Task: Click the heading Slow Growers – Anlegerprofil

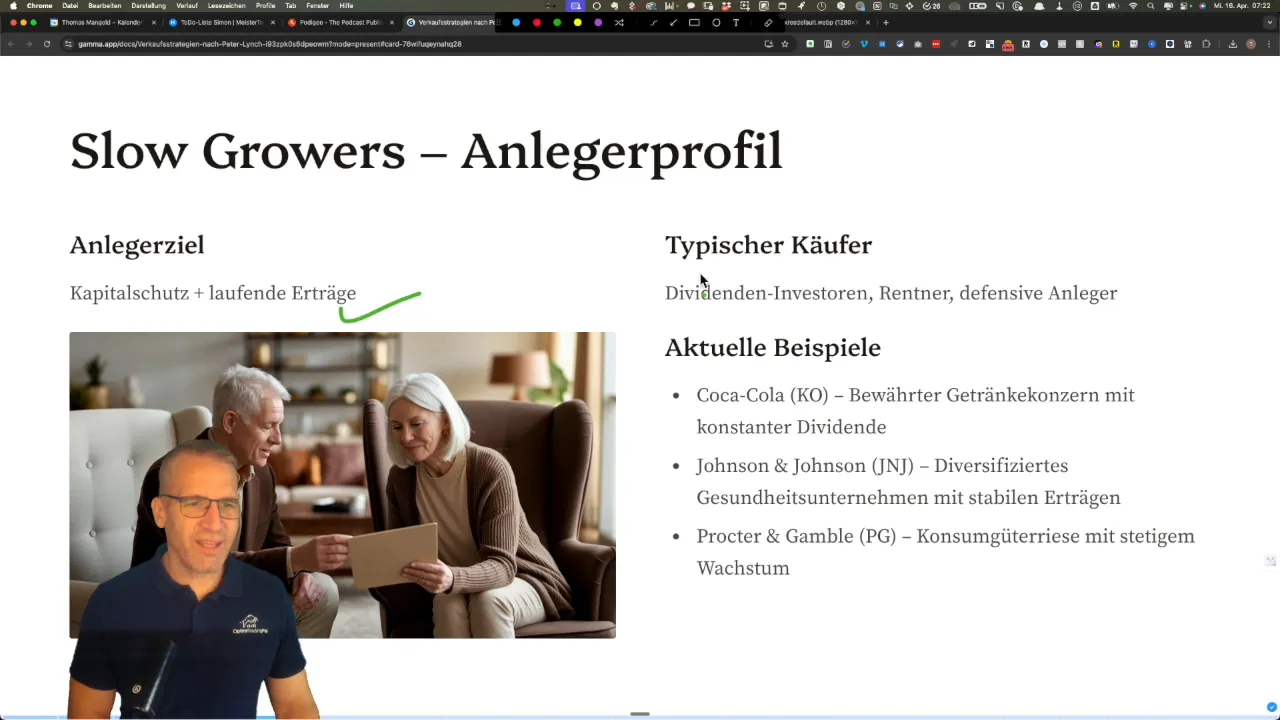Action: pyautogui.click(x=426, y=153)
